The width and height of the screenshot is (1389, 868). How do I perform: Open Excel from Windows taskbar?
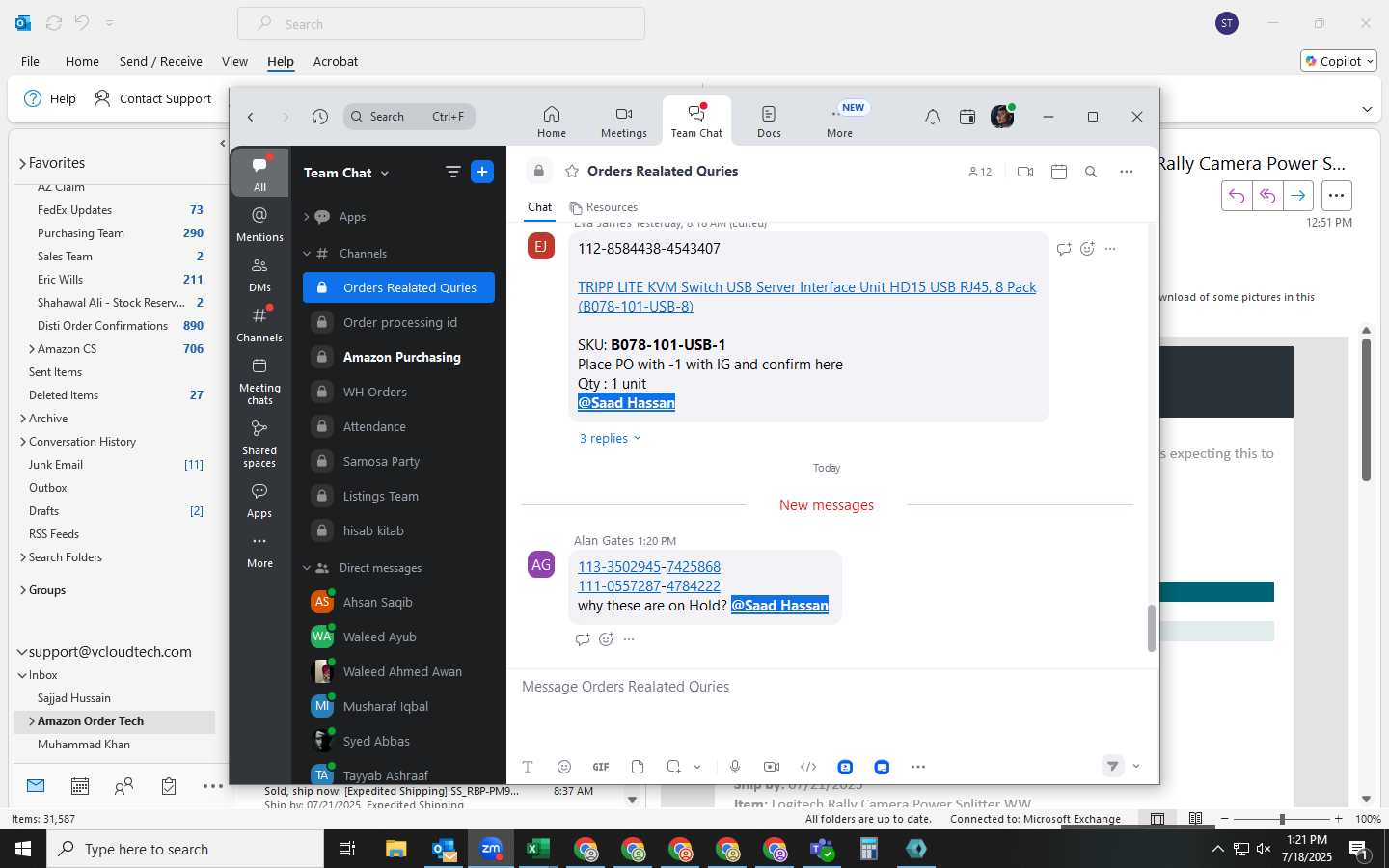click(x=537, y=849)
